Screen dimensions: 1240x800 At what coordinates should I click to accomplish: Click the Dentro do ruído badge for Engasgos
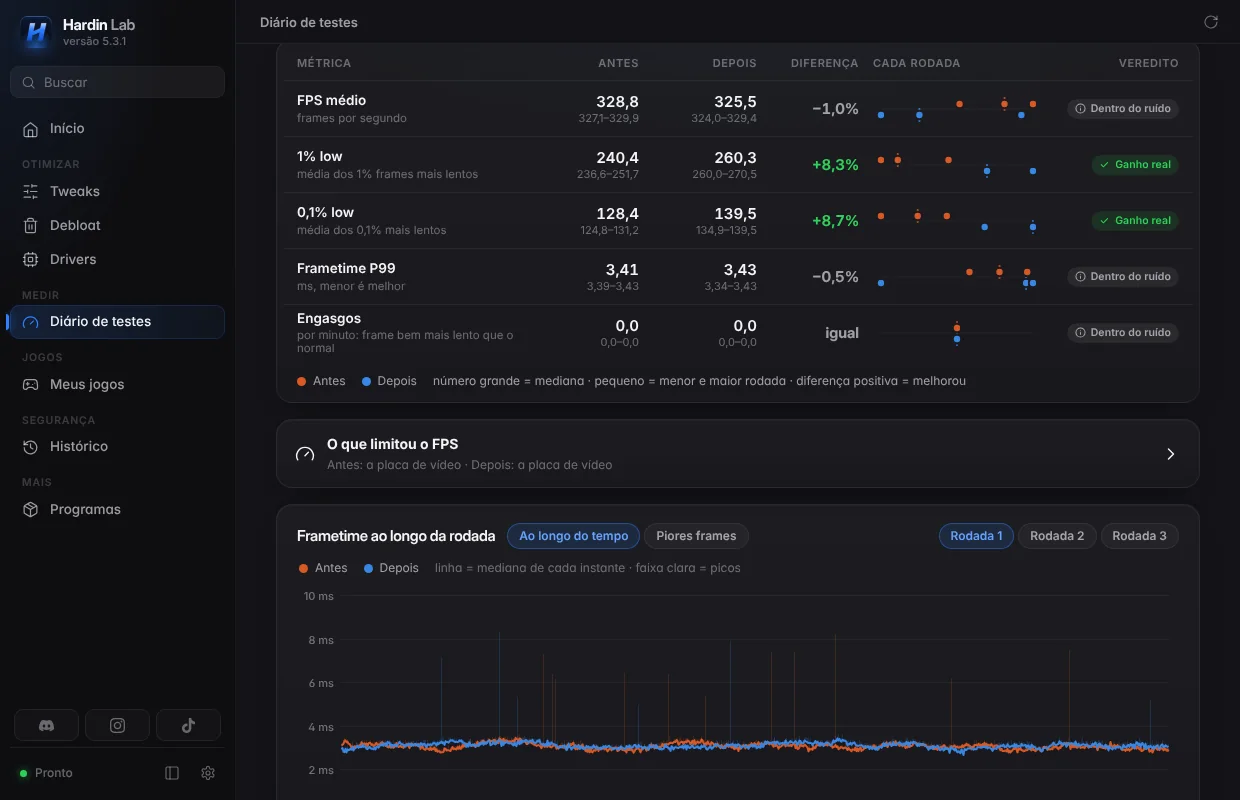(x=1123, y=332)
